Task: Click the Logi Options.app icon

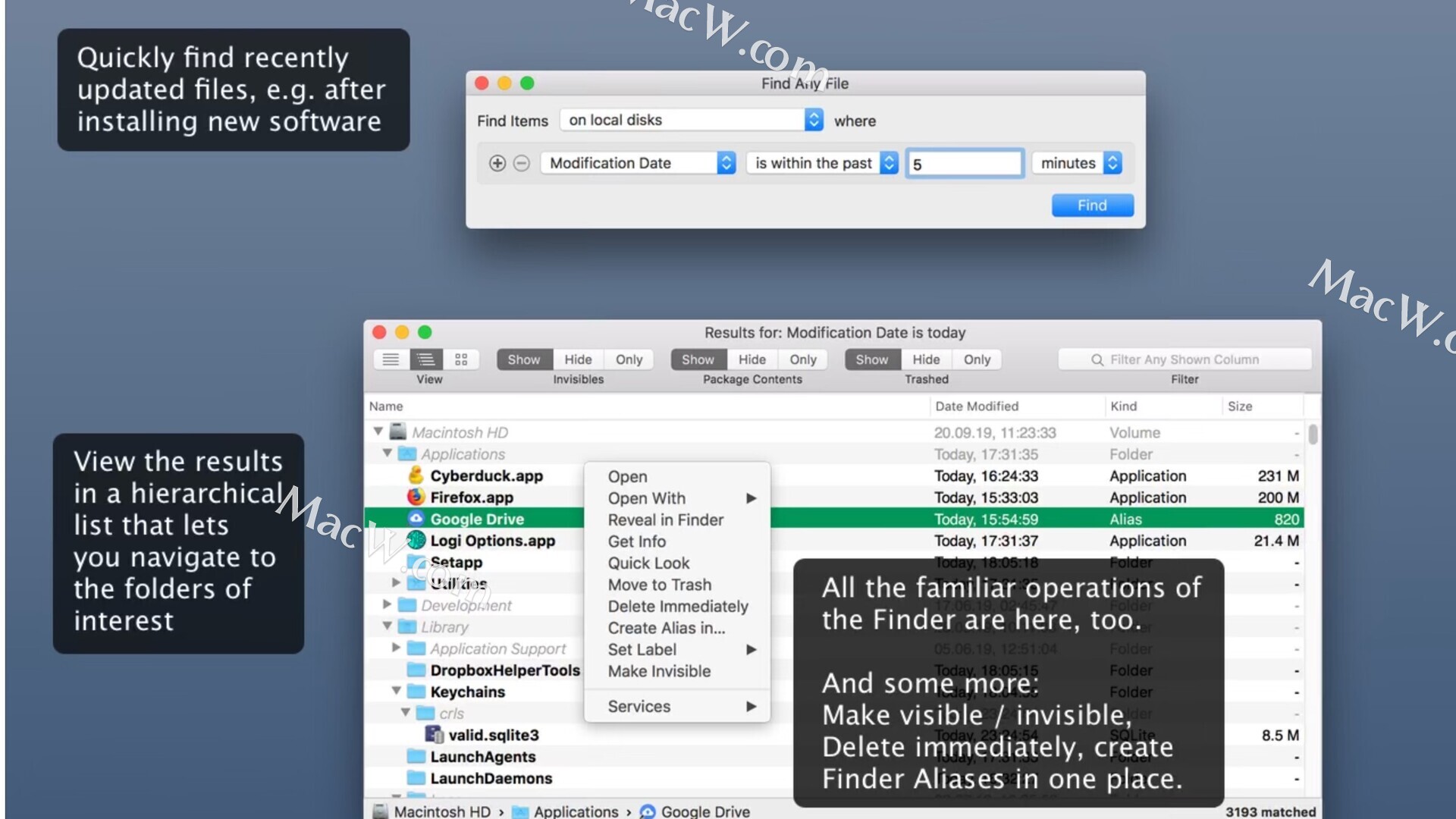Action: (x=416, y=541)
